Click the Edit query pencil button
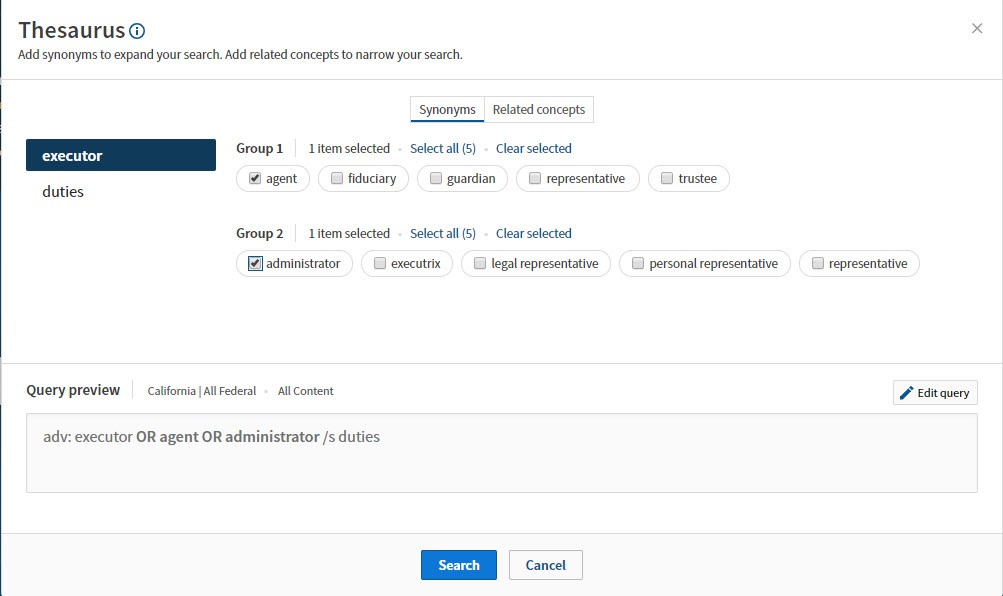Screen dimensions: 1003x596 tap(934, 393)
